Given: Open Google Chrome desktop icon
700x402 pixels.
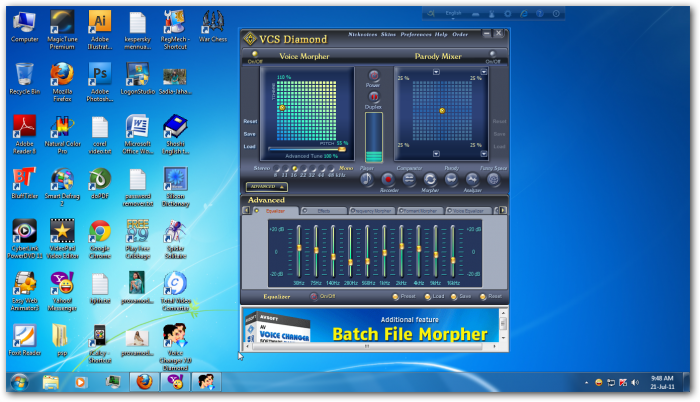Looking at the screenshot, I should (x=100, y=239).
